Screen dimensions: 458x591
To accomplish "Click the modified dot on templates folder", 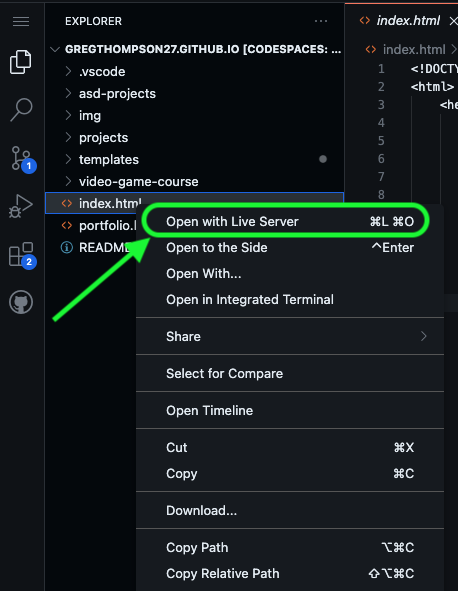I will point(323,159).
